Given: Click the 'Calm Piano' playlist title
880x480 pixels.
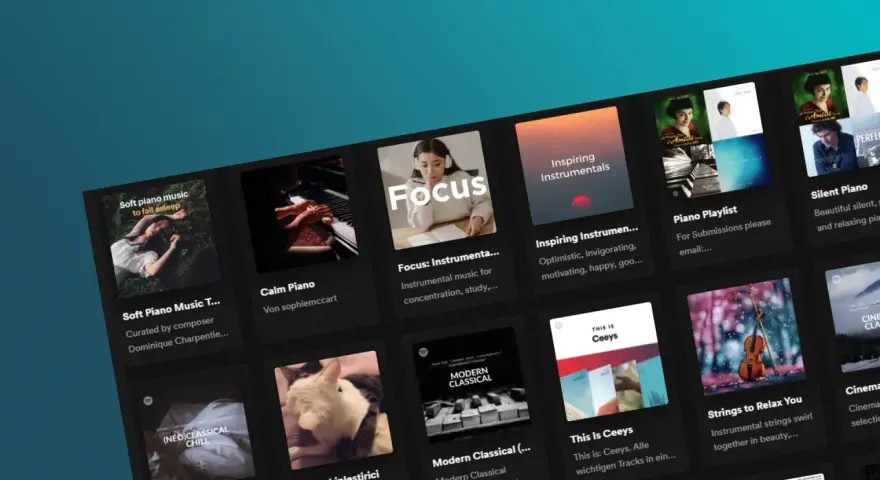Looking at the screenshot, I should pyautogui.click(x=287, y=288).
